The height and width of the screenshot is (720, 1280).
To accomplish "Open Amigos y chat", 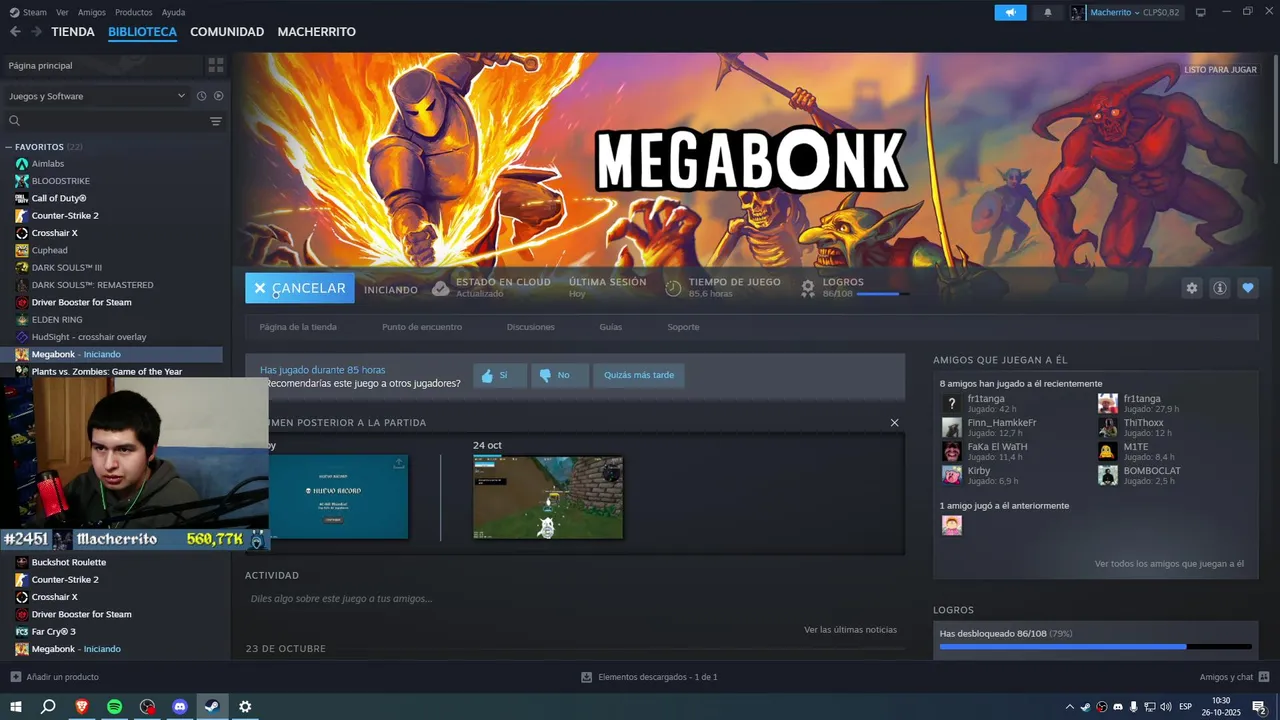I will point(1234,677).
